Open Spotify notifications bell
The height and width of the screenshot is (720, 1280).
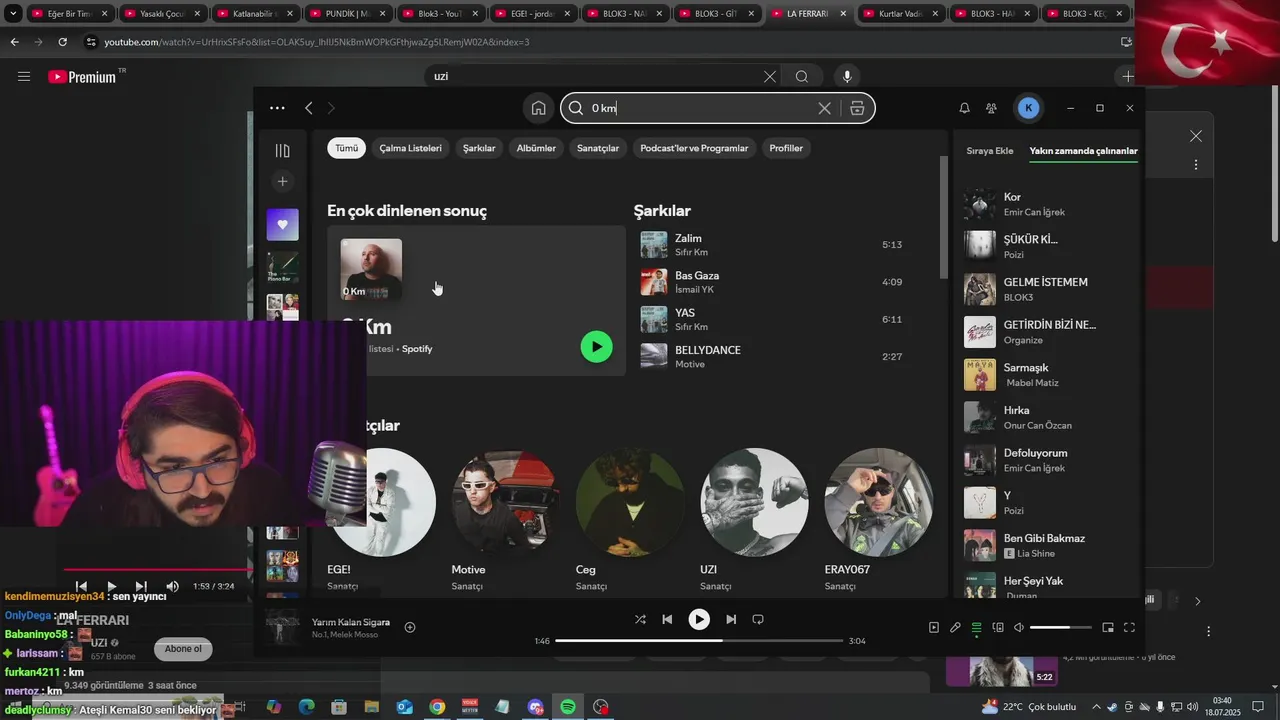click(964, 108)
